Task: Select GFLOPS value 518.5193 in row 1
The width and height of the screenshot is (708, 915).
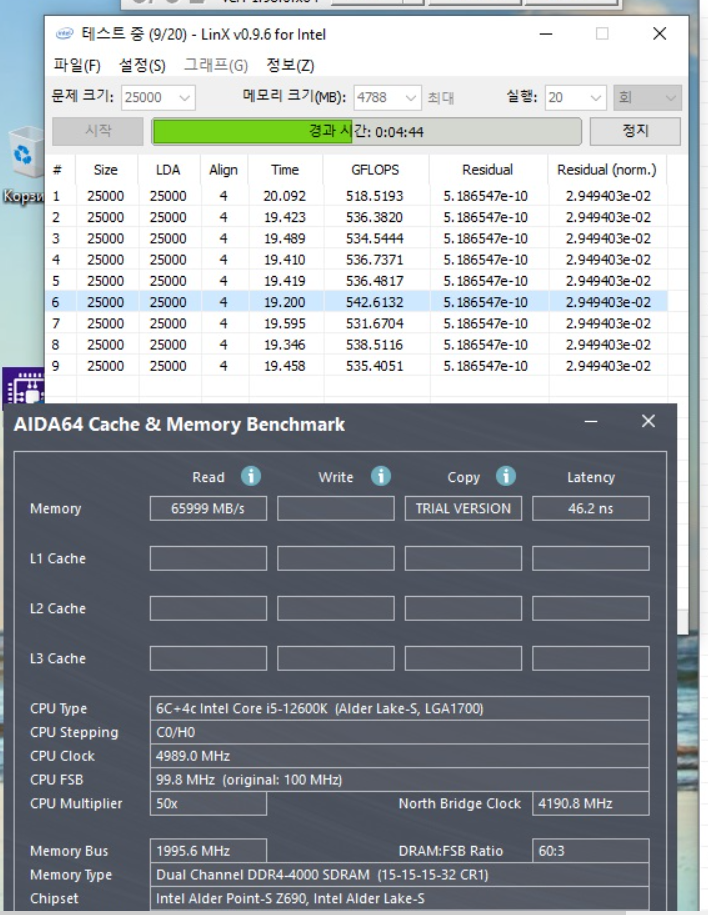Action: point(374,196)
